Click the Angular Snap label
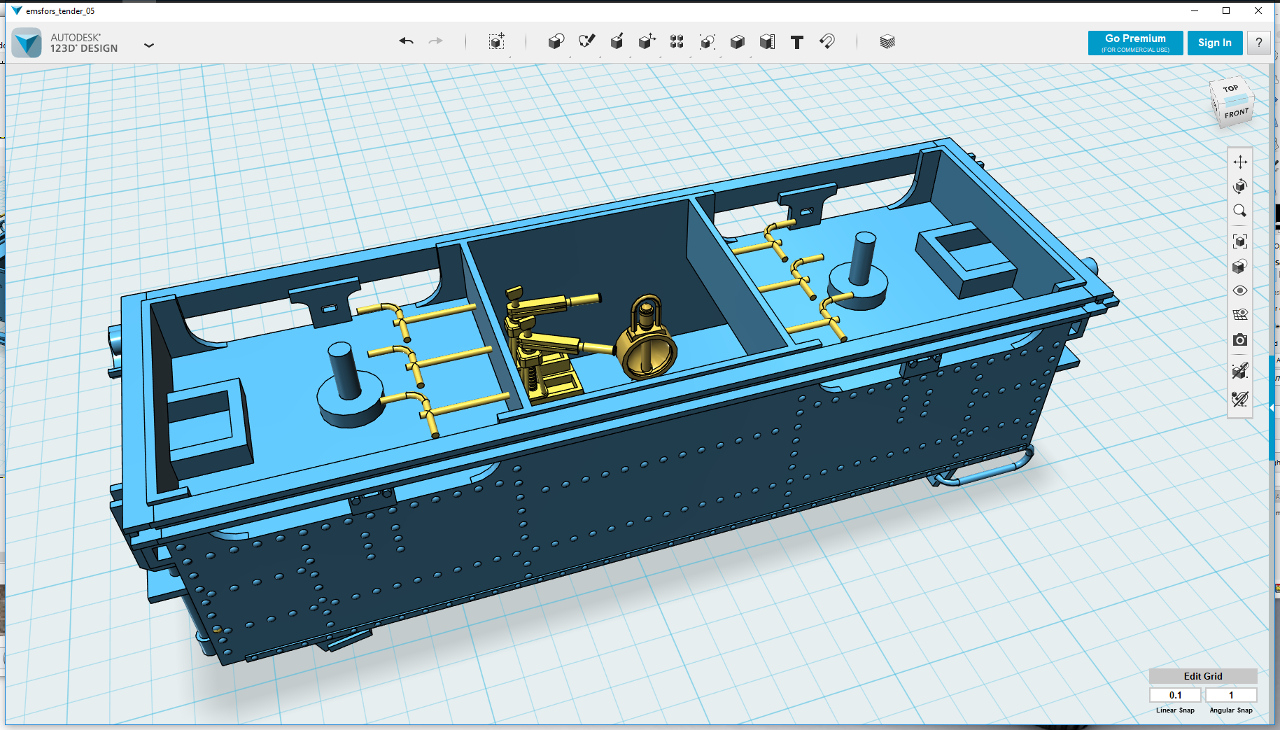 [x=1231, y=710]
